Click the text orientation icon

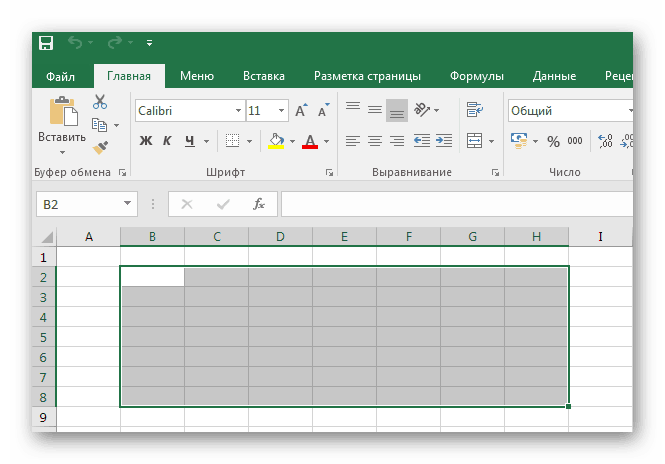coord(422,110)
